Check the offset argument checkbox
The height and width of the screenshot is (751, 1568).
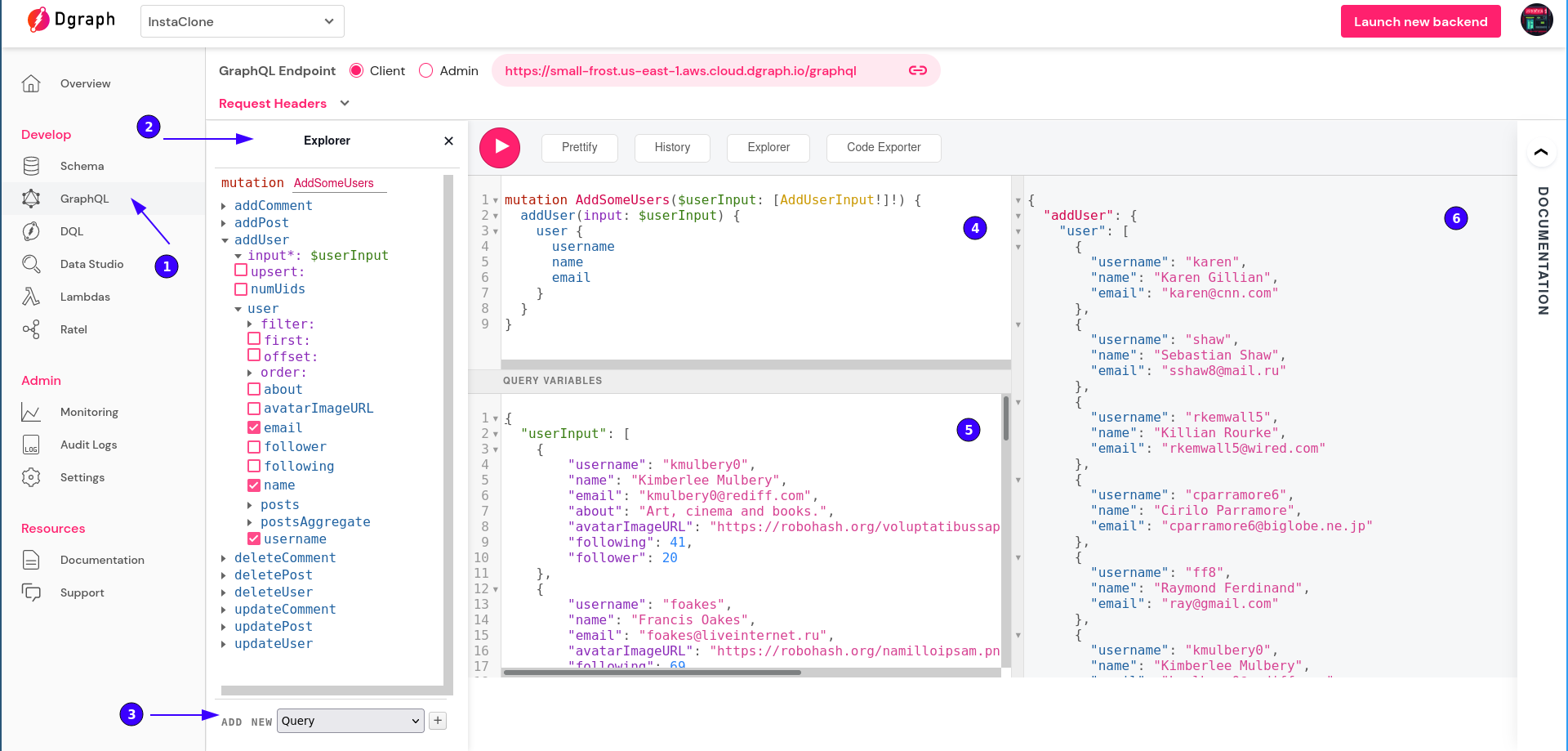pyautogui.click(x=254, y=355)
